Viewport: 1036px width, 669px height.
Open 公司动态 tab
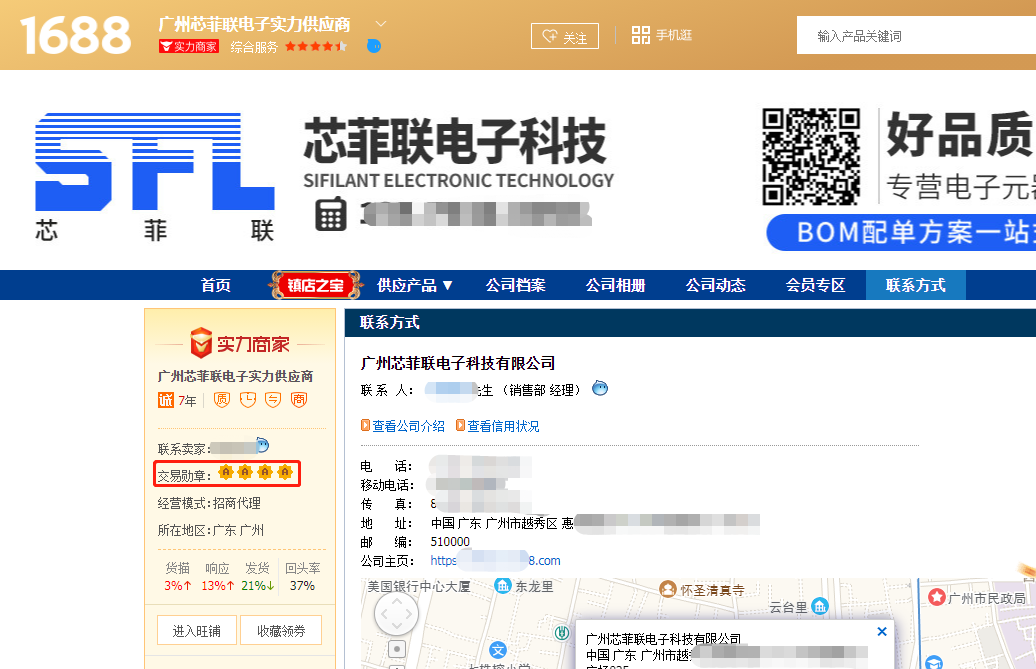(716, 285)
